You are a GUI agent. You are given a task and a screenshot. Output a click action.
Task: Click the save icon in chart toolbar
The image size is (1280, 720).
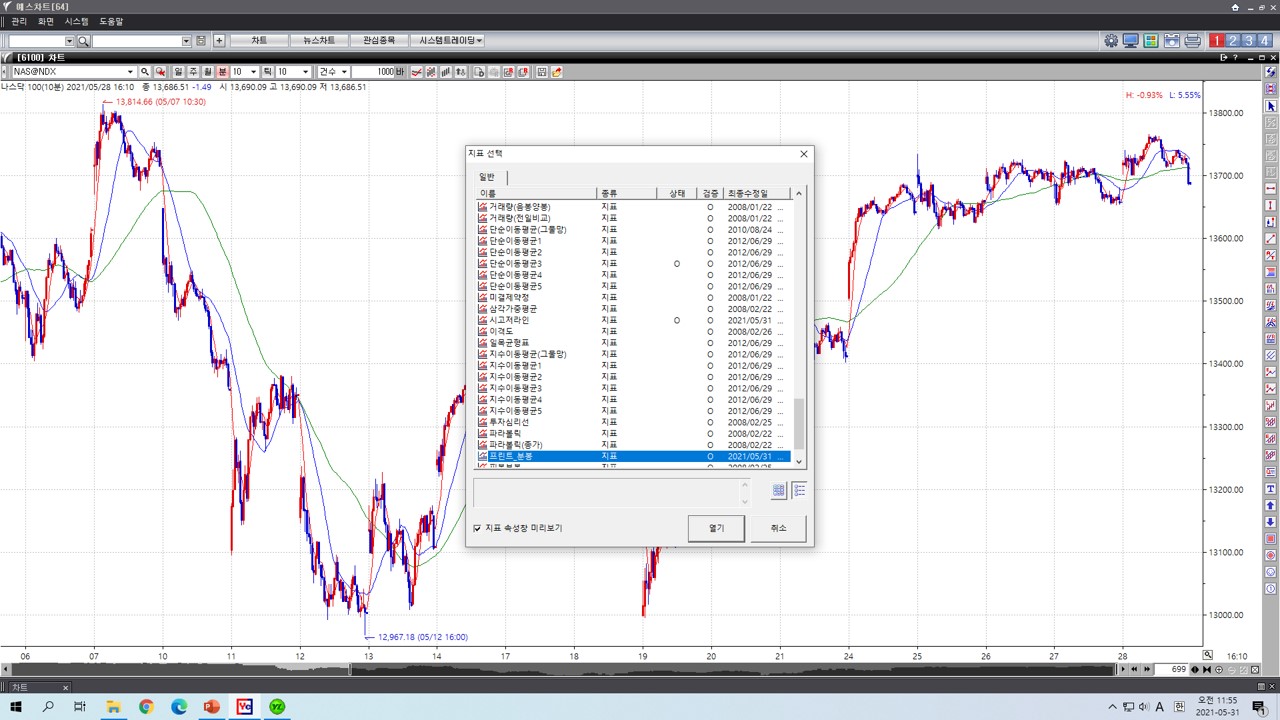tap(542, 72)
